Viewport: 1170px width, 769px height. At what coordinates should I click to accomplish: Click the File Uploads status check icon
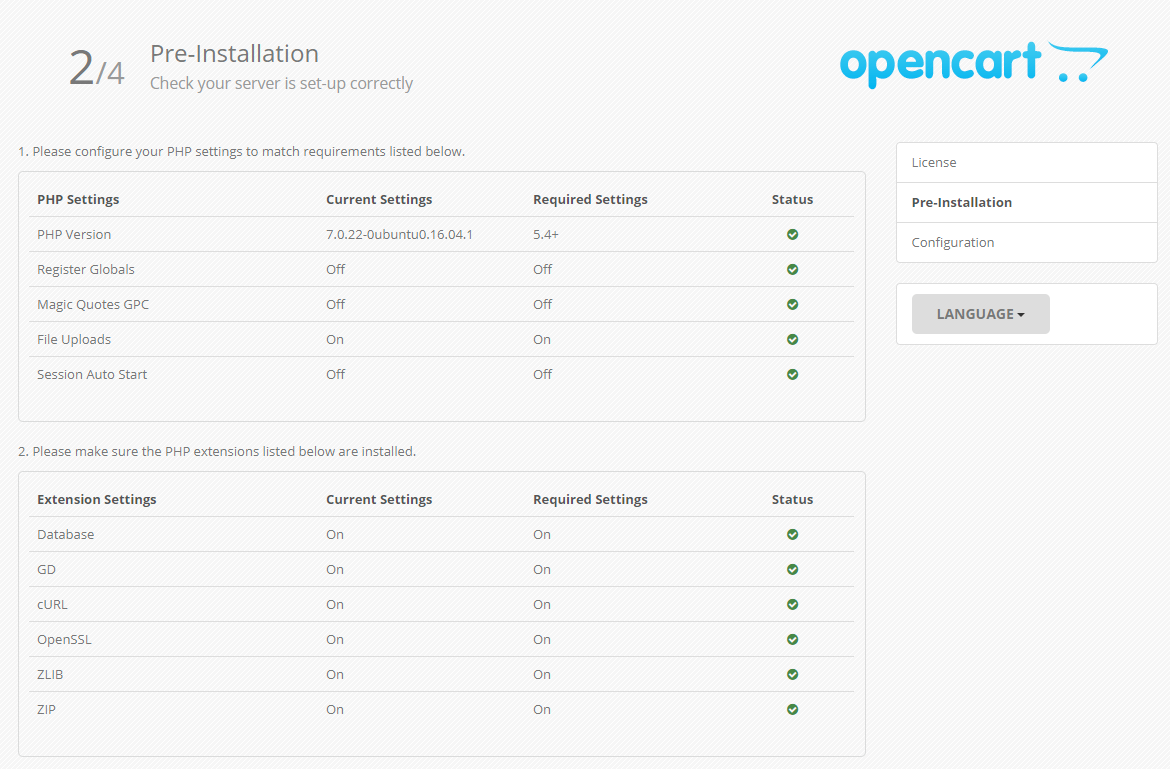[x=792, y=339]
